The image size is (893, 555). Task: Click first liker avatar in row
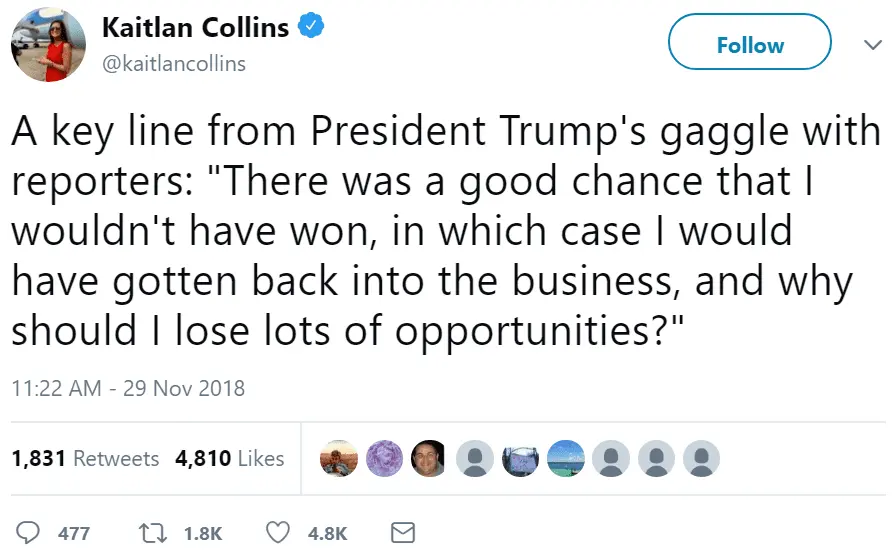(x=338, y=459)
